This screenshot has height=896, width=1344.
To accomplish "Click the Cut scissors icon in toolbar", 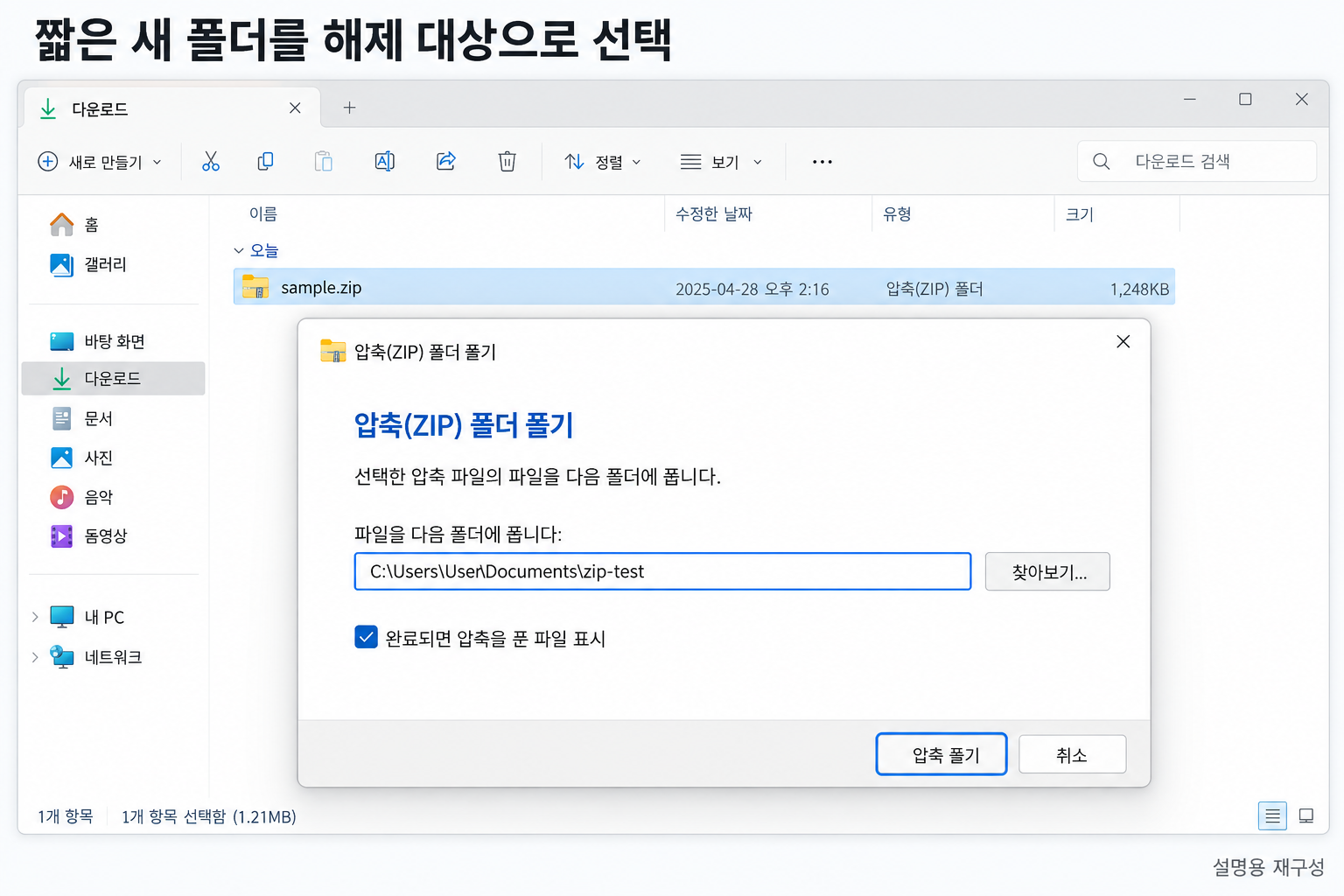I will click(x=211, y=161).
